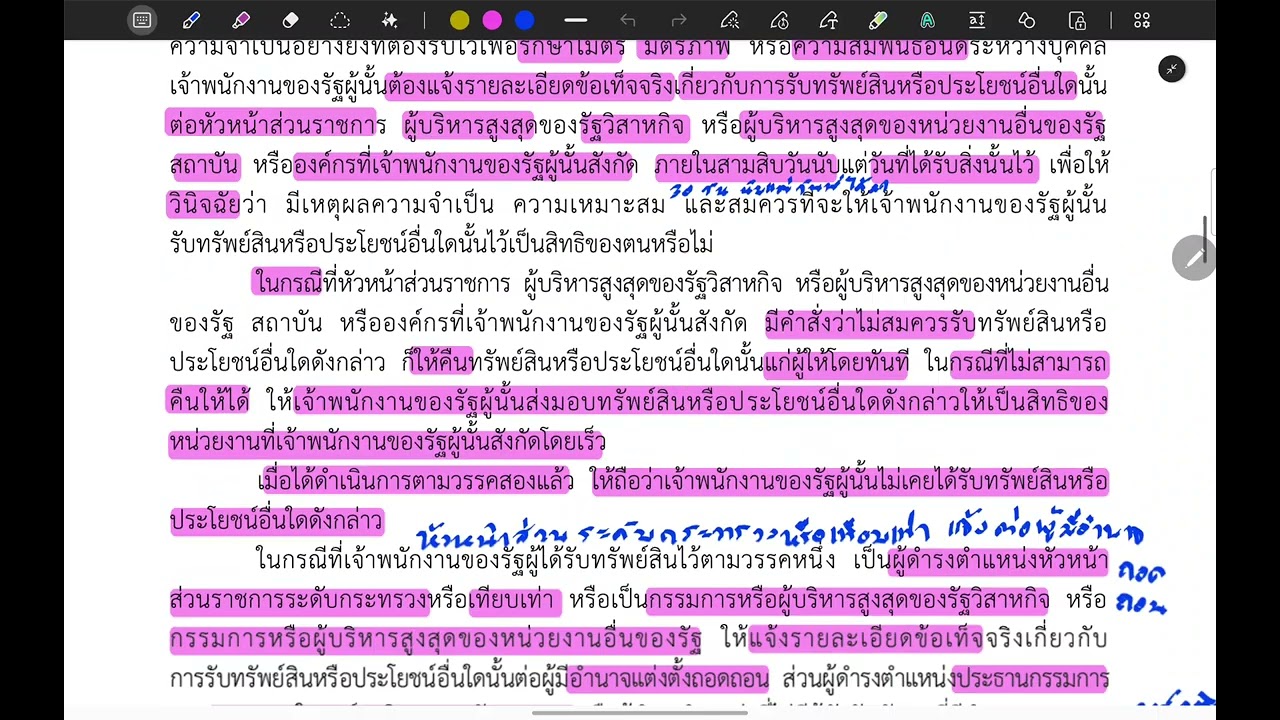Select the blue pen tool

pos(191,20)
